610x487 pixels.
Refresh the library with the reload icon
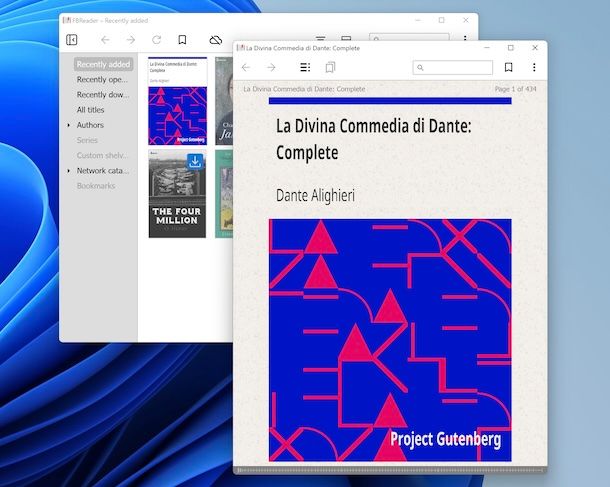[156, 40]
